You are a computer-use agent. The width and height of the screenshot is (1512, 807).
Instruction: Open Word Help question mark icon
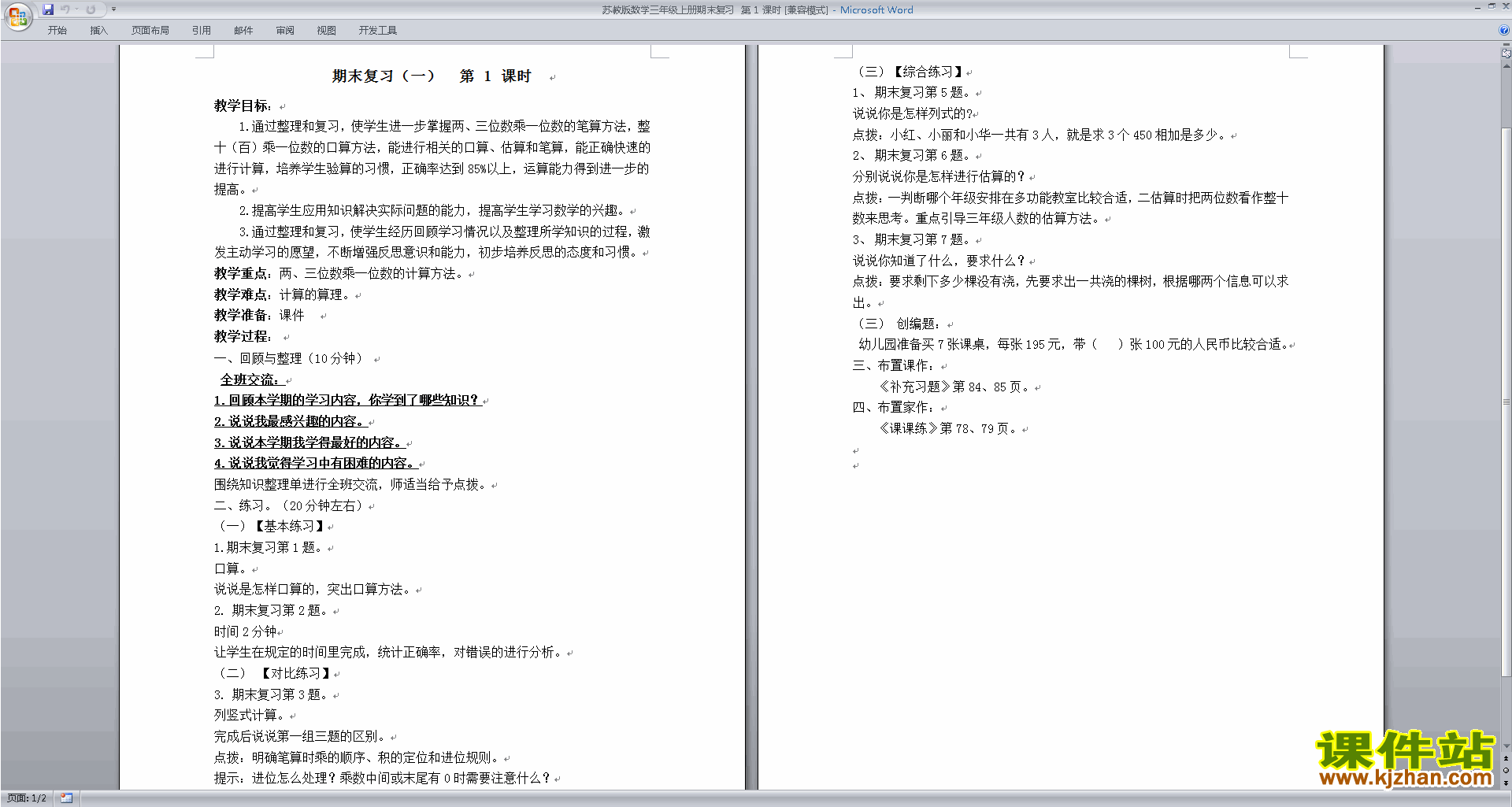coord(1504,30)
